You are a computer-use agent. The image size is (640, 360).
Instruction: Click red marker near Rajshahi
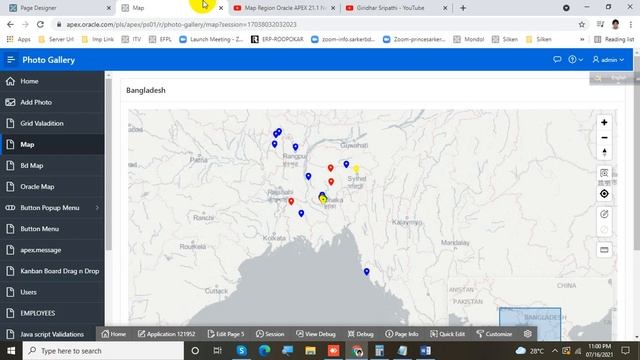(x=291, y=201)
